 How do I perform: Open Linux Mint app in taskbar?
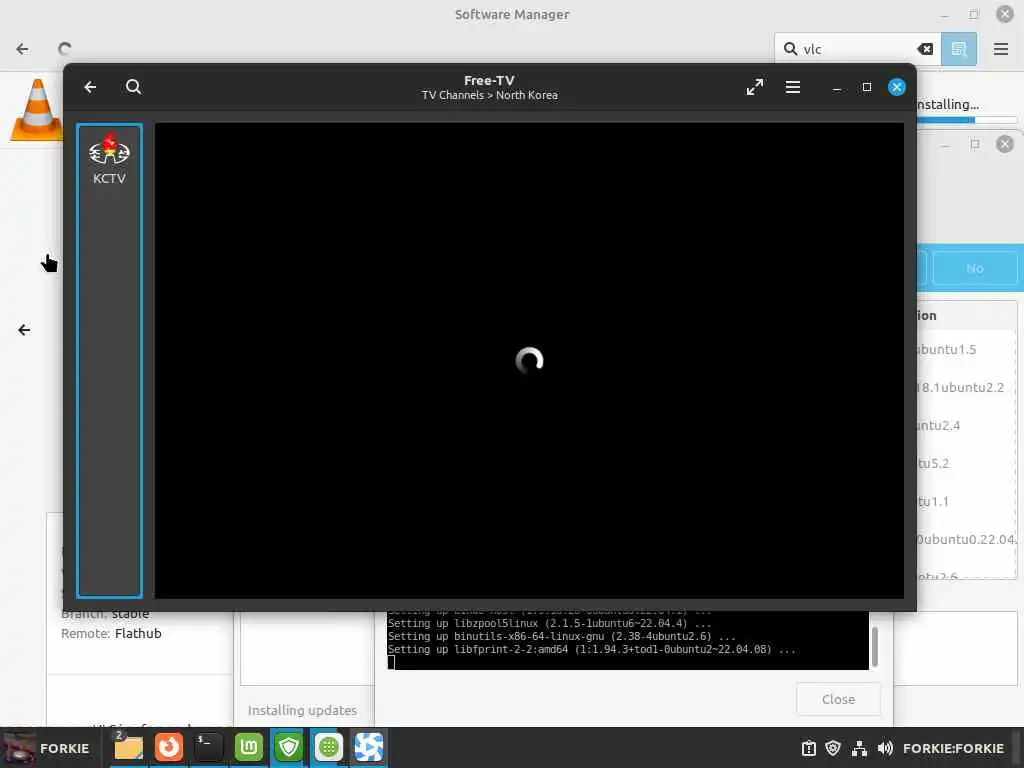tap(248, 748)
